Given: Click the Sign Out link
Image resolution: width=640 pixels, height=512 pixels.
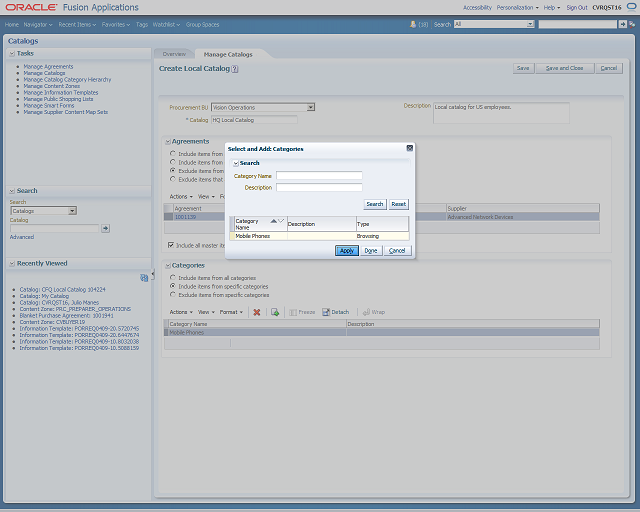Looking at the screenshot, I should (577, 7).
